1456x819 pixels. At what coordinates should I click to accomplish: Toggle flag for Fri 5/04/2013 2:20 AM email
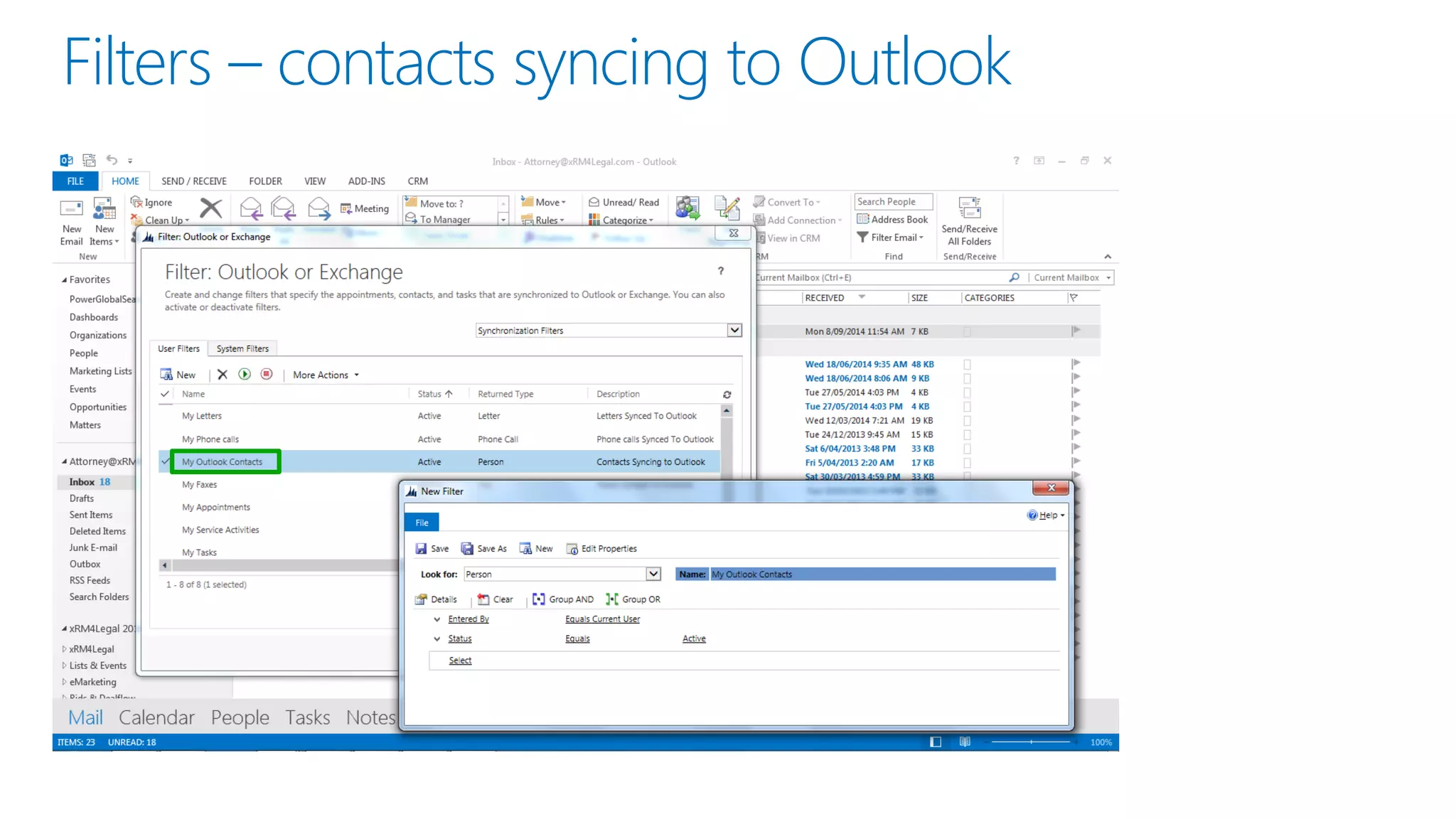click(1076, 462)
